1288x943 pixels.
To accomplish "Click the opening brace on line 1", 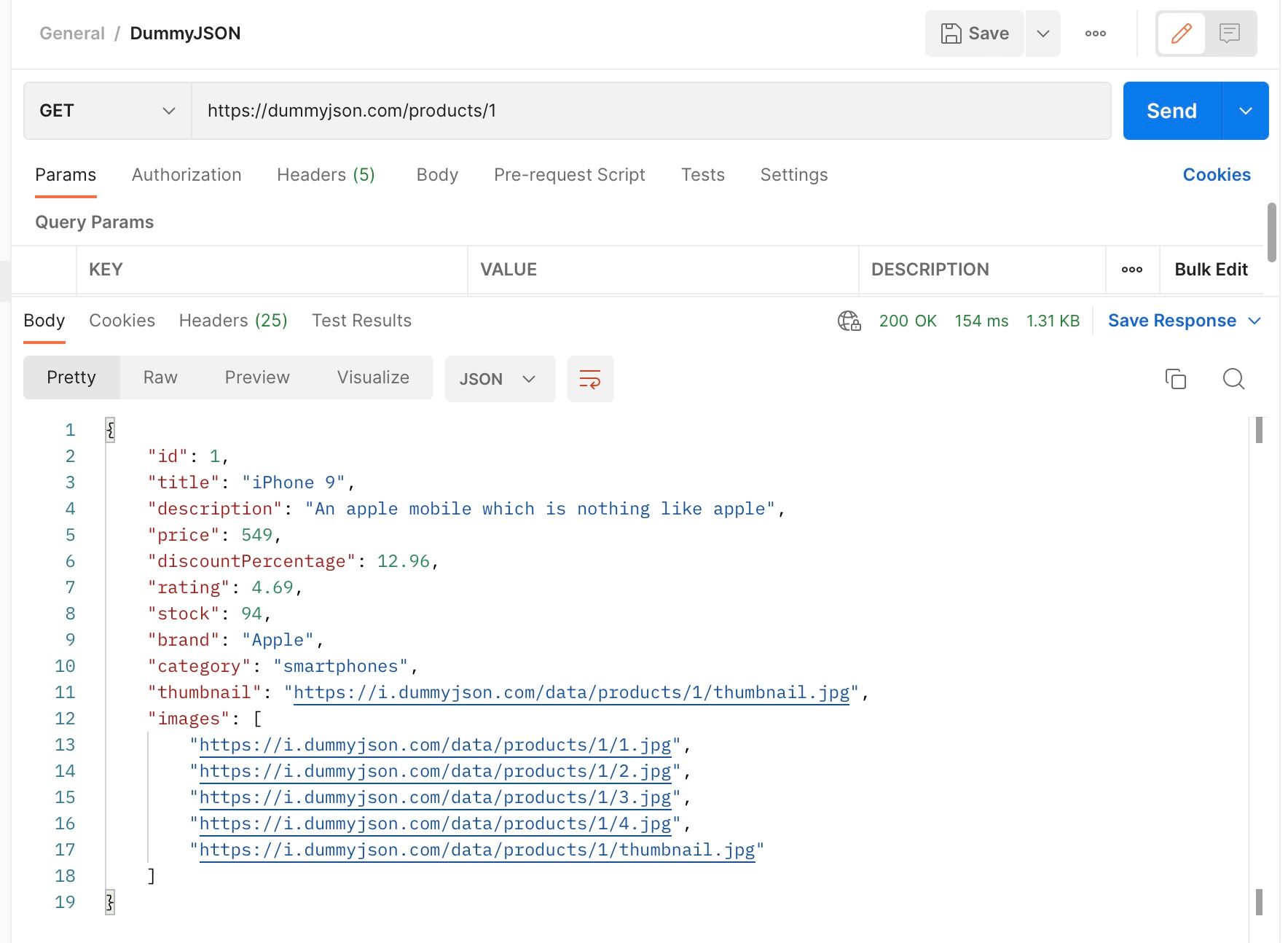I will coord(110,430).
